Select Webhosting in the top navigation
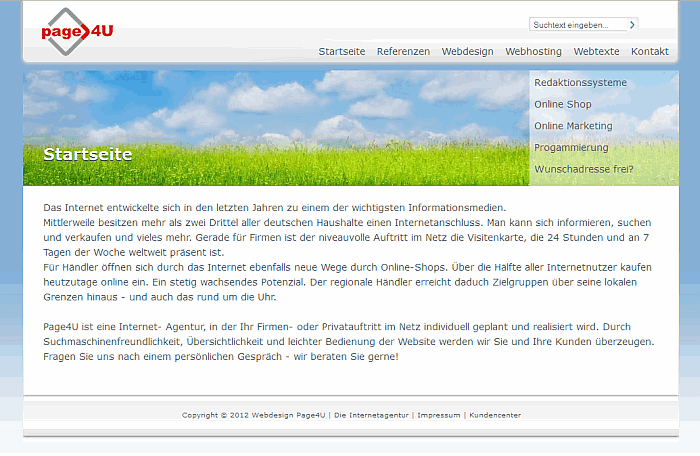Screen dimensions: 700x456 tap(533, 51)
